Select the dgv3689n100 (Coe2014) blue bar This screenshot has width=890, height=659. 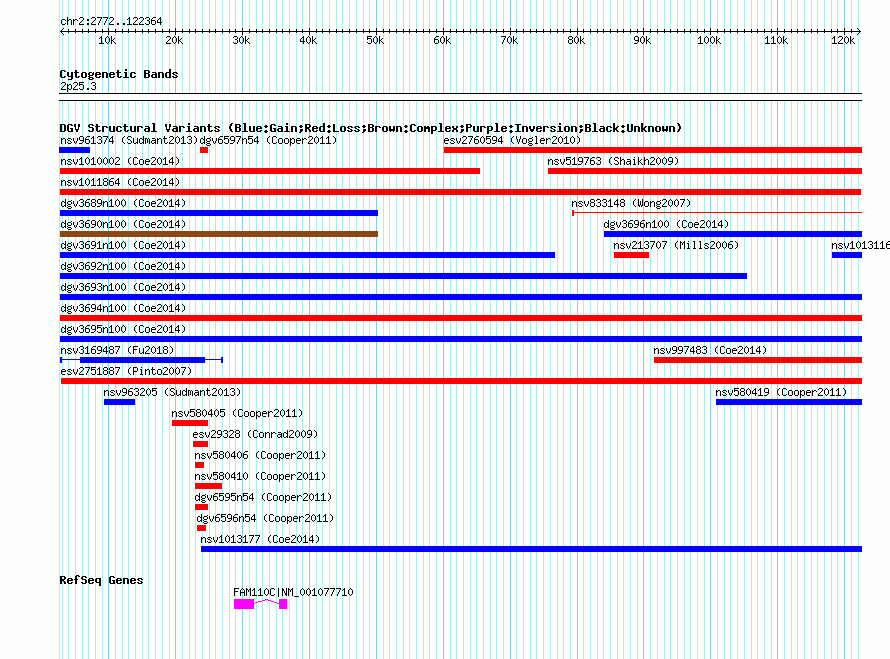click(219, 213)
